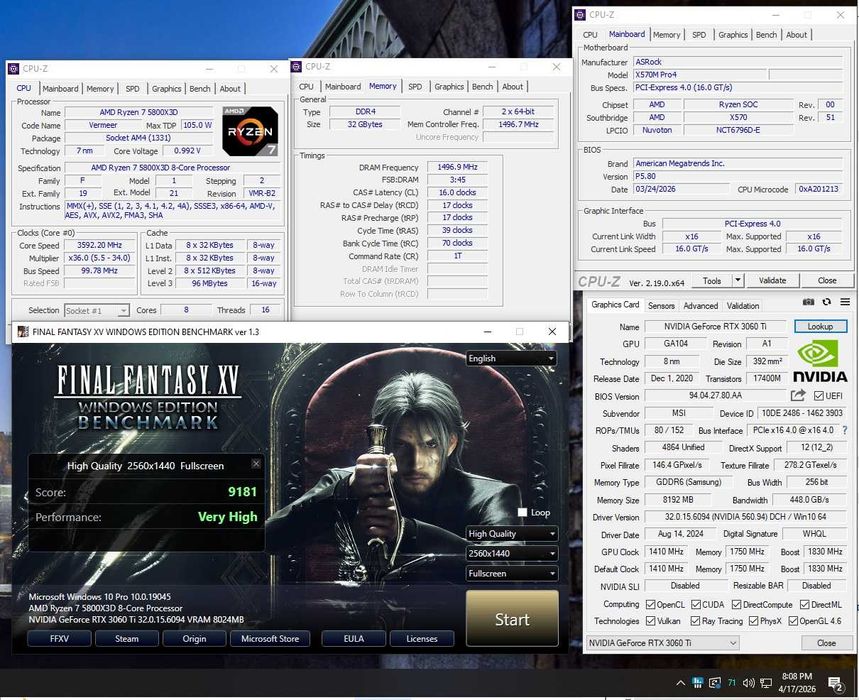This screenshot has height=700, width=859.
Task: Switch to the Sensors tab in GPU-Z
Action: click(x=661, y=306)
